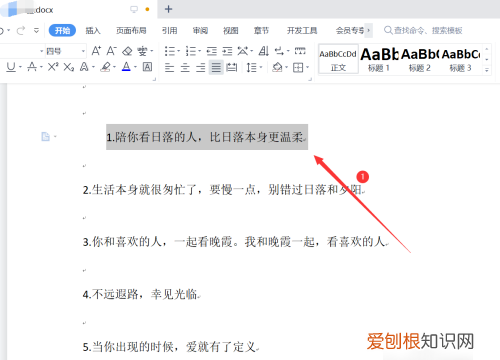
Task: Open the 开发工具 ribbon tab
Action: pos(302,31)
